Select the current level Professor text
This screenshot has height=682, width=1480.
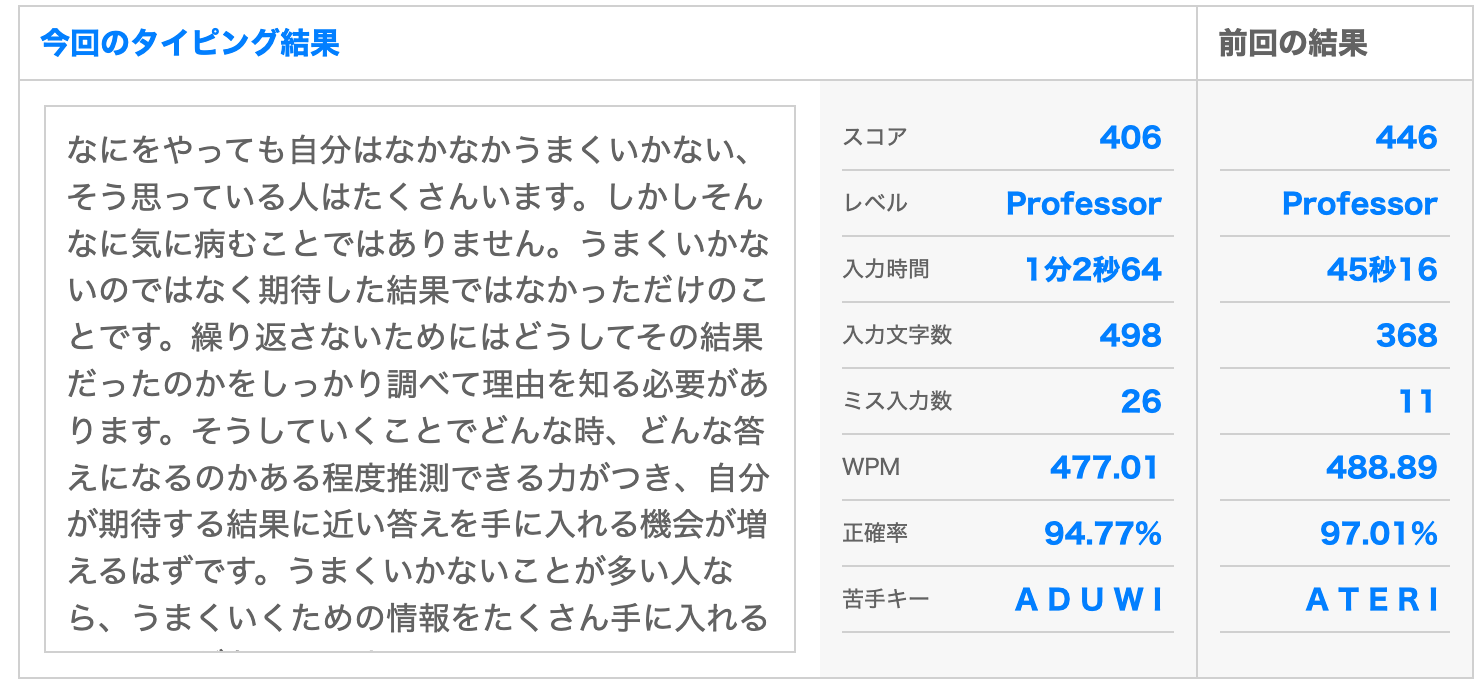(1083, 203)
